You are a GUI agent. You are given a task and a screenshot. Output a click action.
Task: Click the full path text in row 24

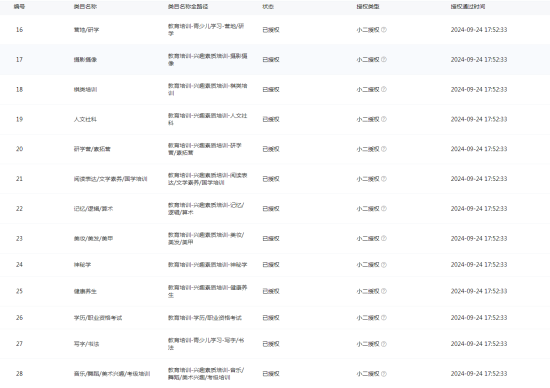click(x=207, y=265)
